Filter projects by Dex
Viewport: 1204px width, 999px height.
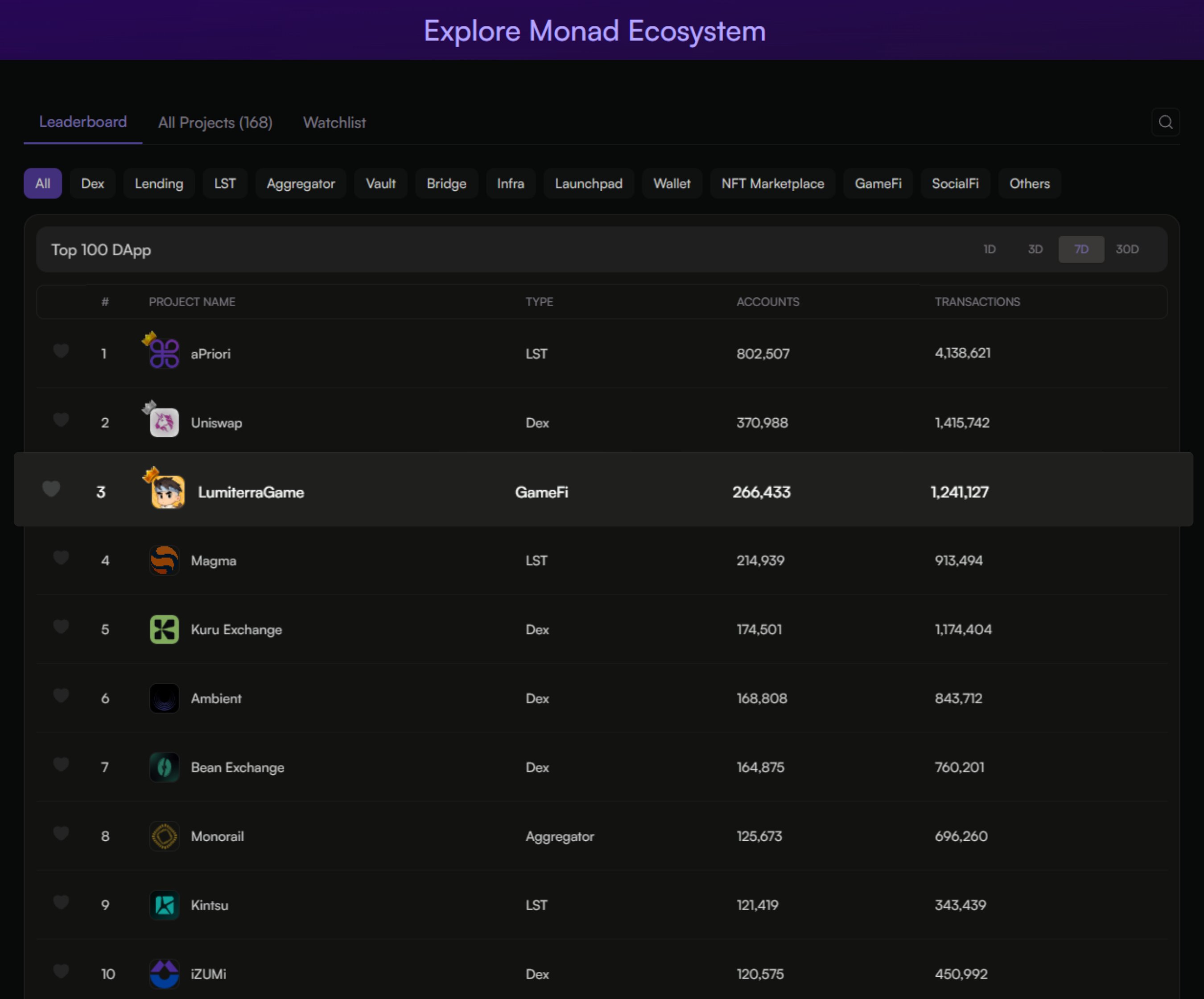click(x=92, y=183)
